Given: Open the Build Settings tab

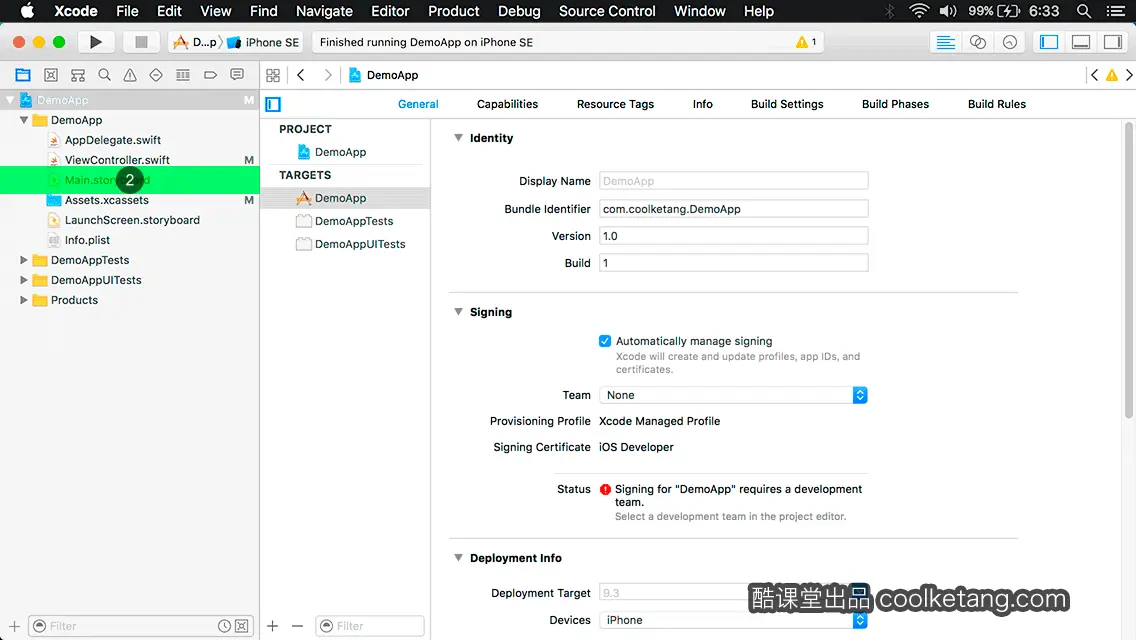Looking at the screenshot, I should click(787, 104).
